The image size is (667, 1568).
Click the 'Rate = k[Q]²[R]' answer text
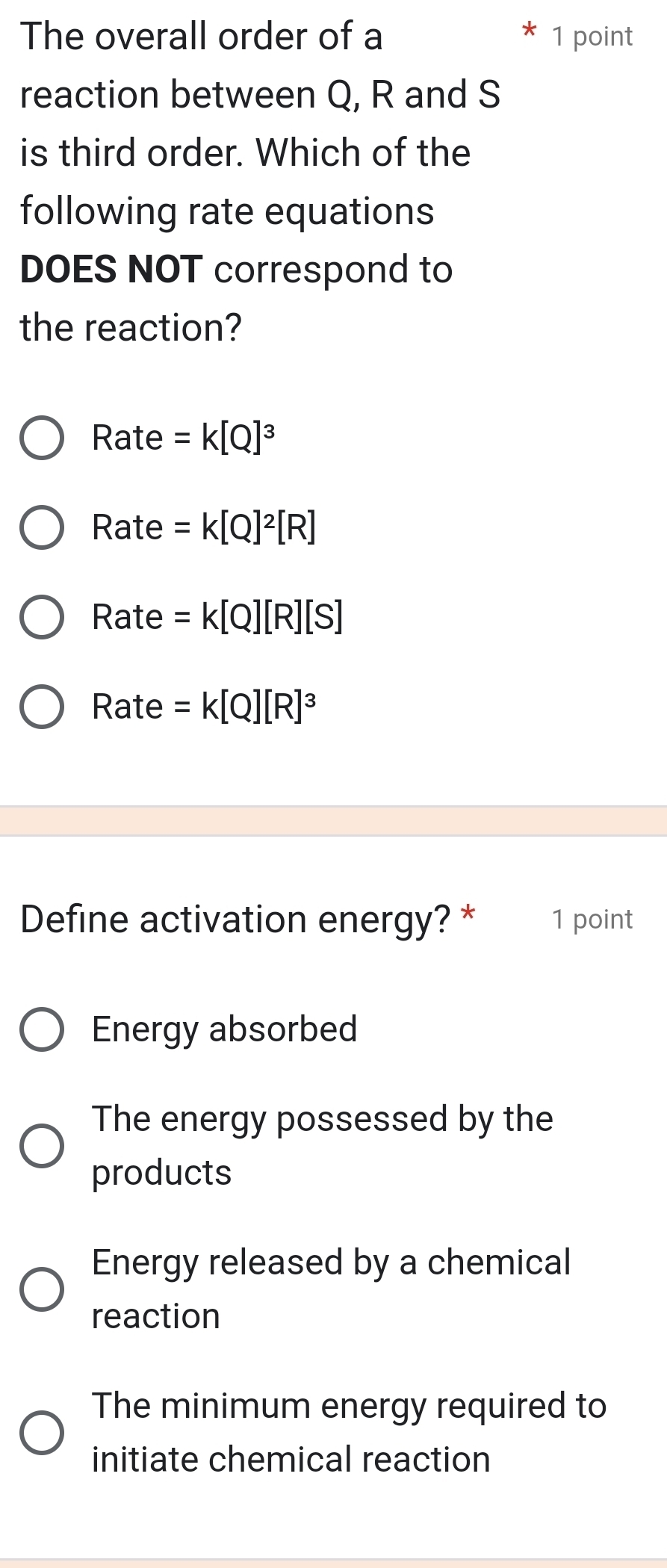click(204, 527)
